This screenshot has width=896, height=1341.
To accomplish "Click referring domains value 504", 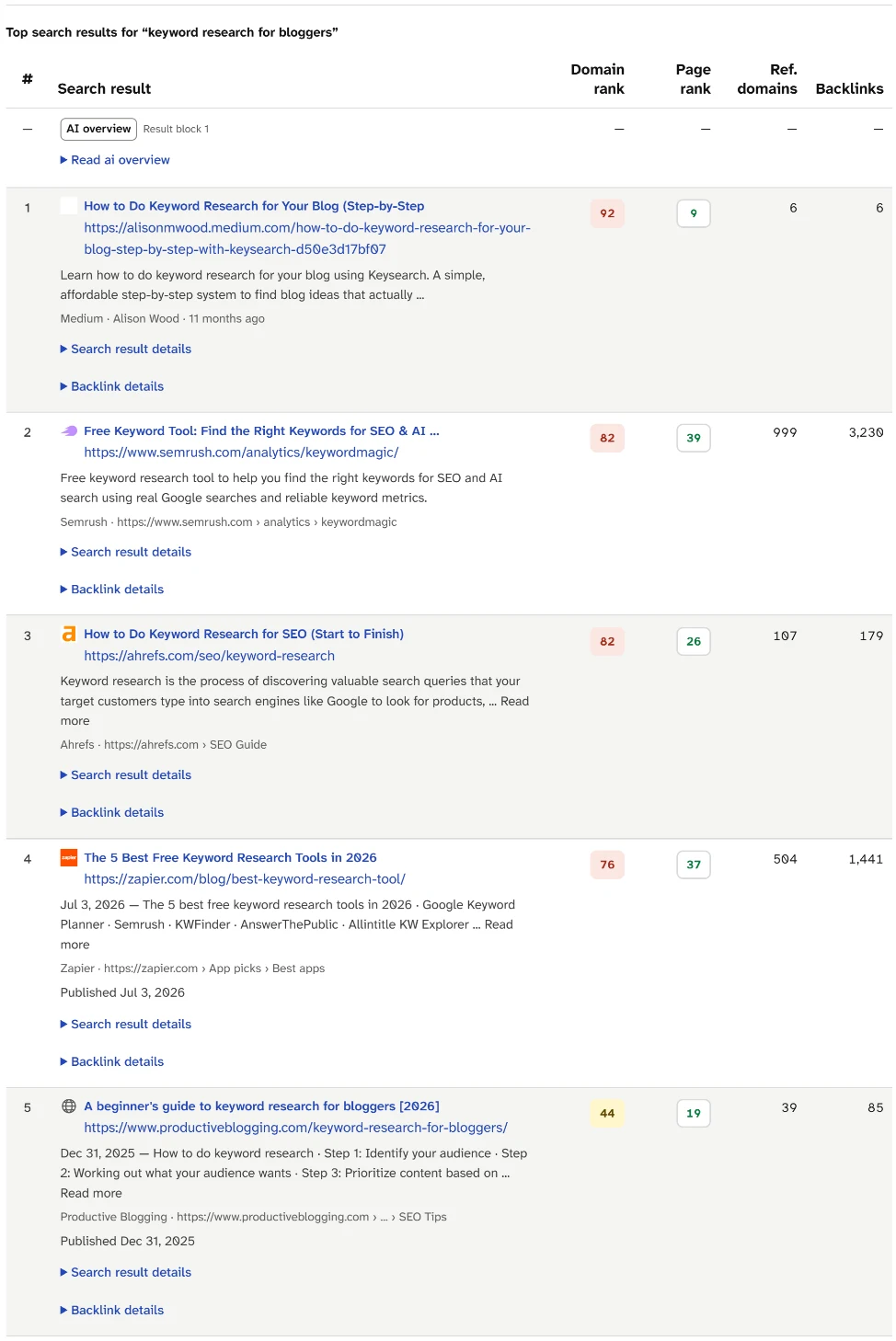I will [785, 859].
